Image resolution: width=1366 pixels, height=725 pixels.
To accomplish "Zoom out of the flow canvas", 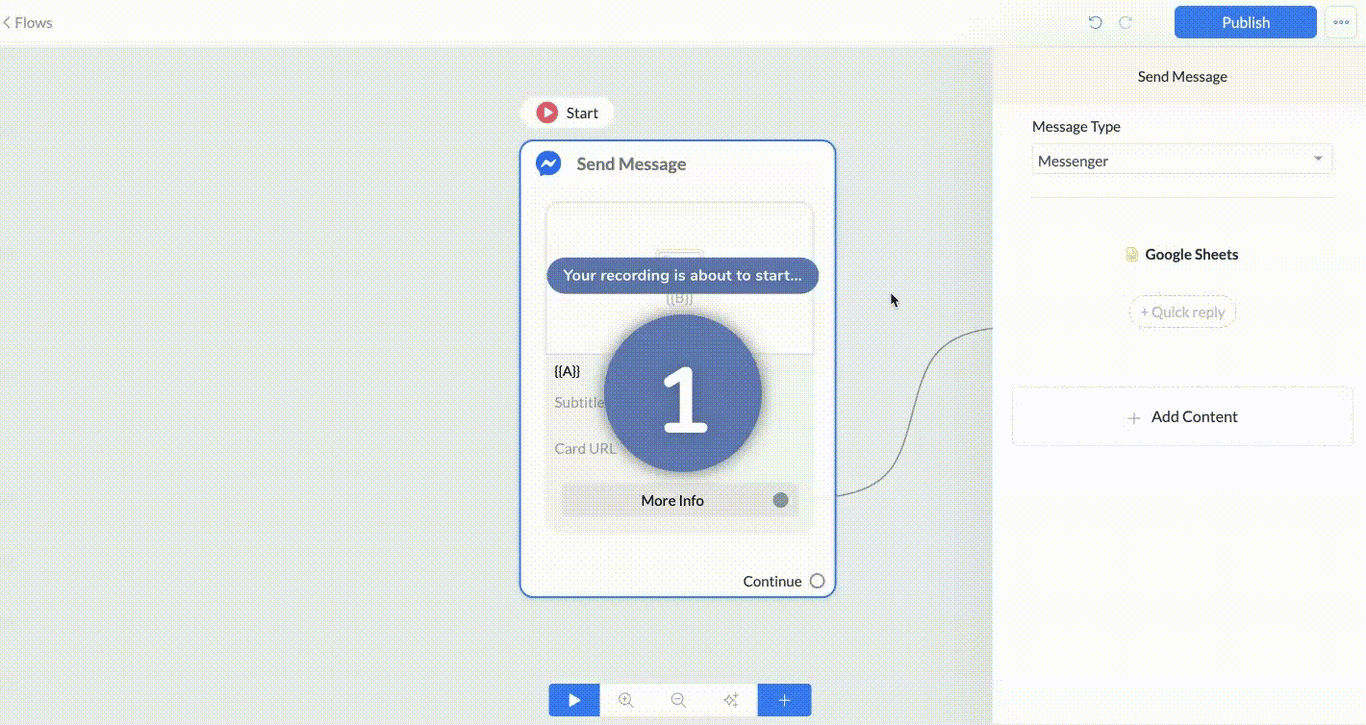I will 678,700.
